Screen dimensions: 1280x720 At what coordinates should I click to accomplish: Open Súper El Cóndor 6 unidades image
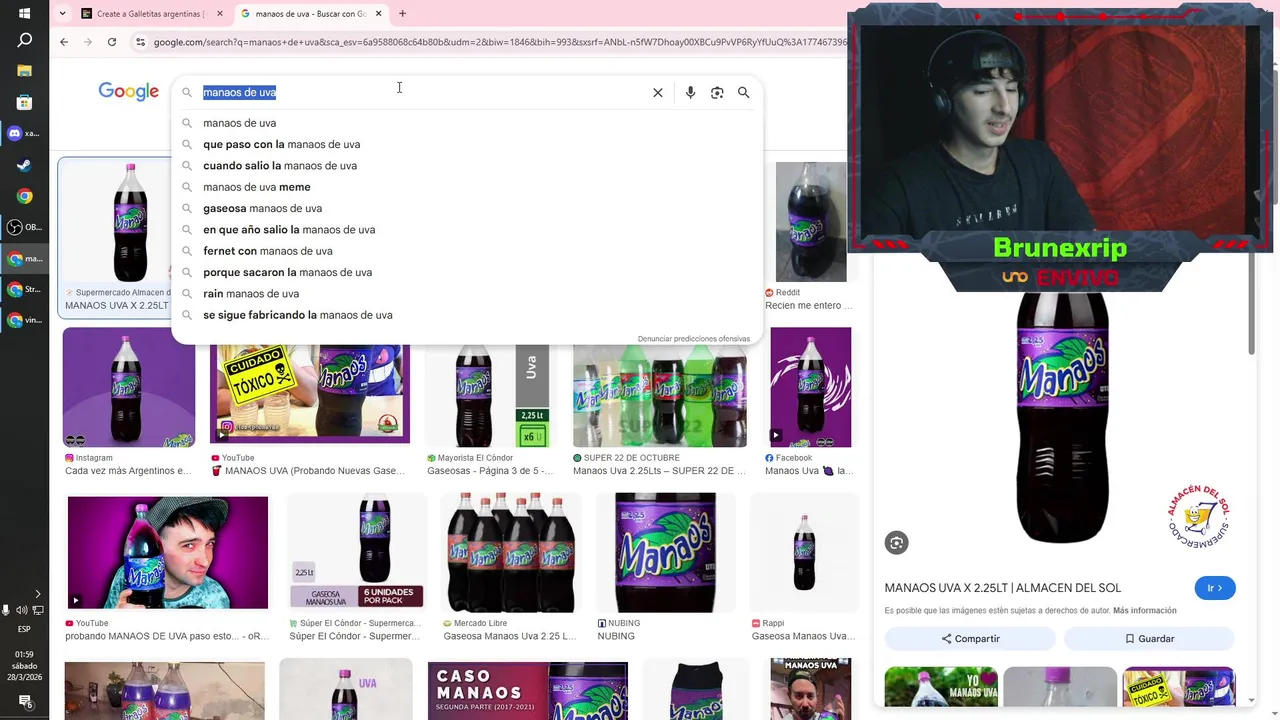tap(357, 552)
